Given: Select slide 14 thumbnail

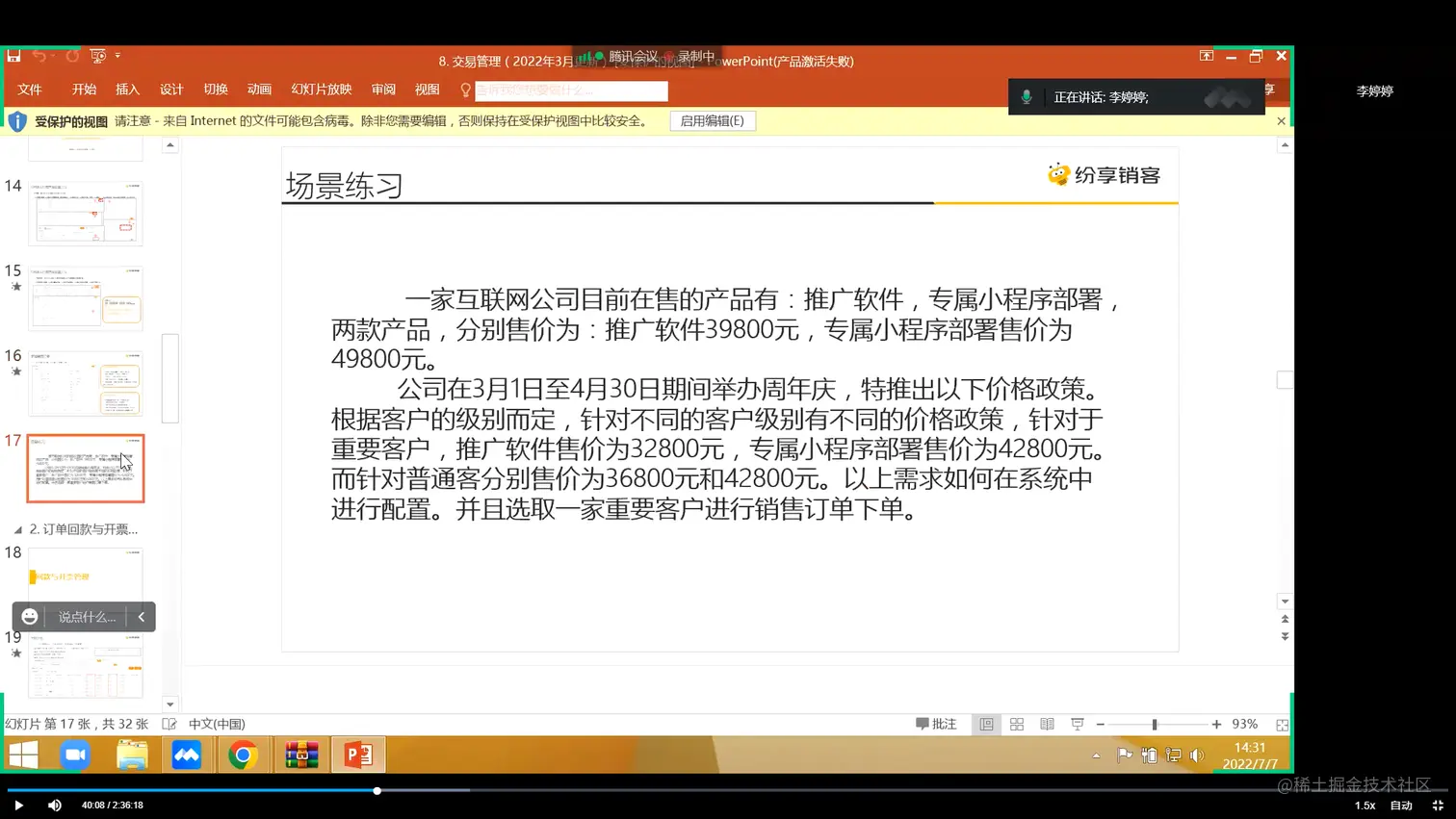Looking at the screenshot, I should pos(86,213).
